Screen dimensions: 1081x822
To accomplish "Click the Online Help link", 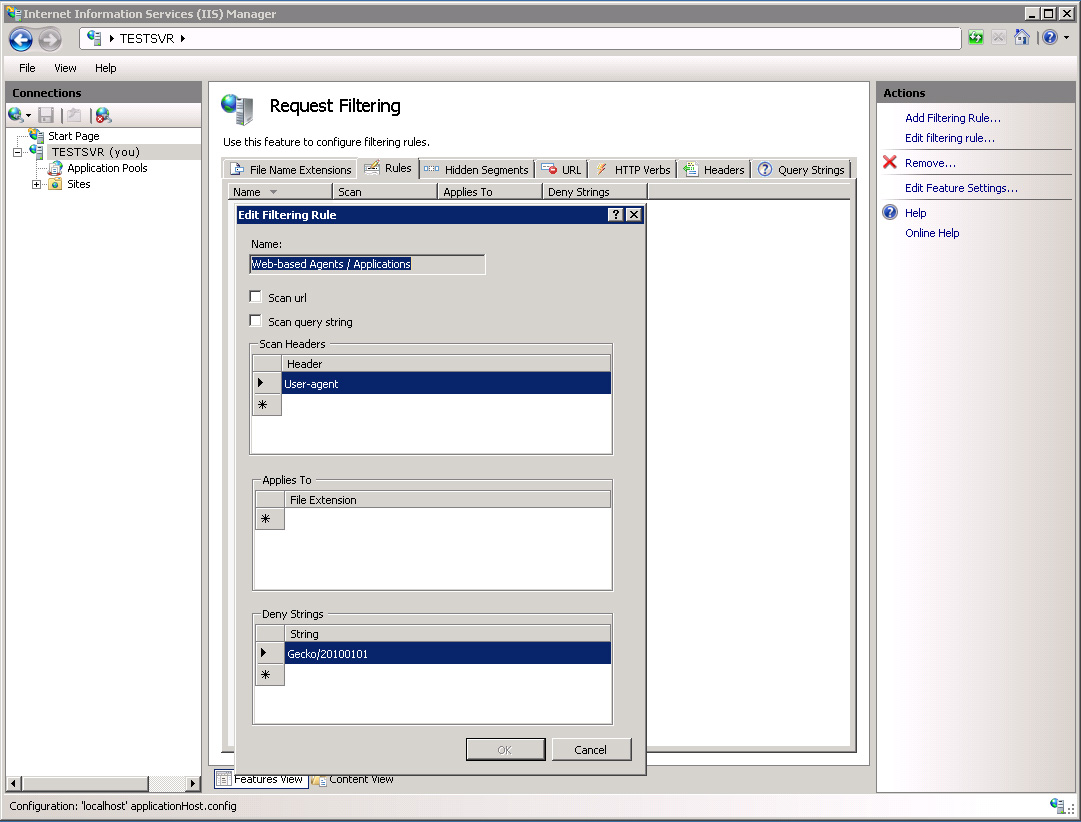I will pyautogui.click(x=932, y=233).
